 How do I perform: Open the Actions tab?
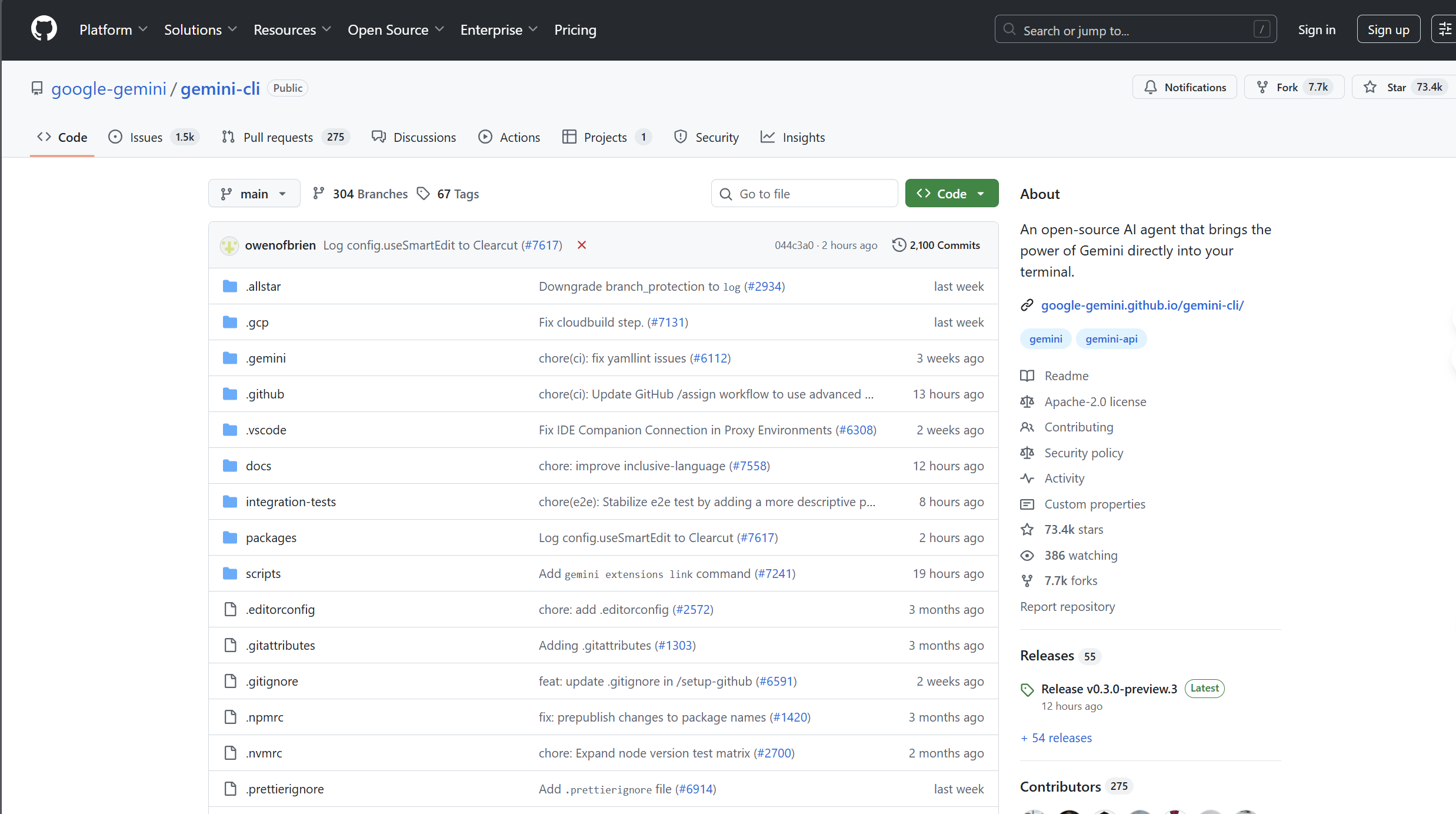pyautogui.click(x=509, y=137)
